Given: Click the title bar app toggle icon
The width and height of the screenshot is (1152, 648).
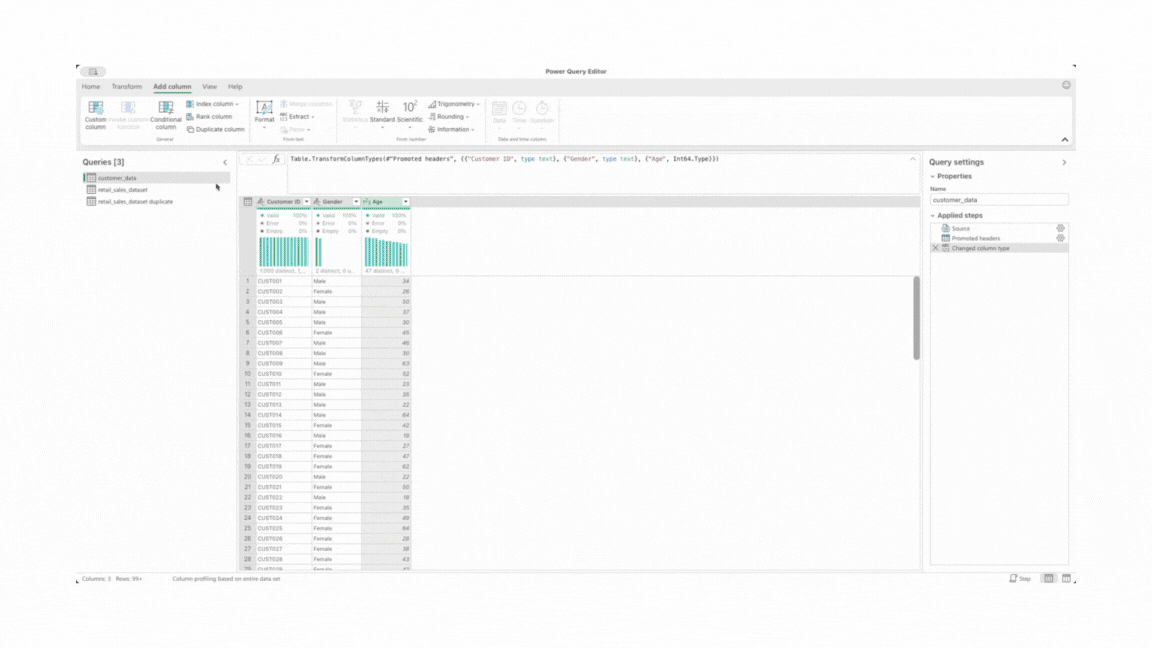Looking at the screenshot, I should [x=93, y=72].
